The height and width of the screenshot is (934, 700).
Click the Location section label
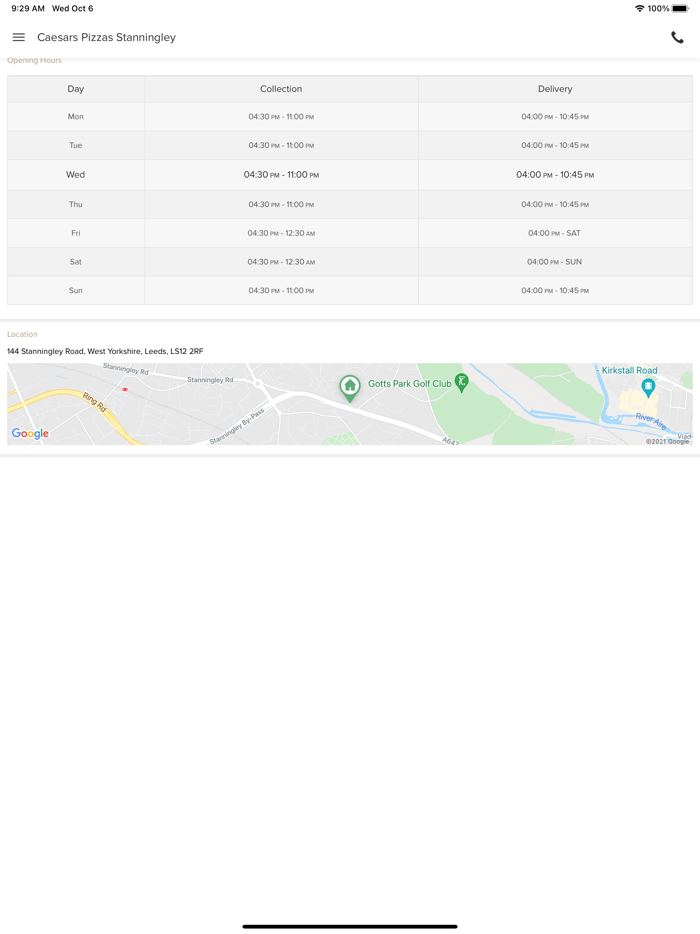22,334
